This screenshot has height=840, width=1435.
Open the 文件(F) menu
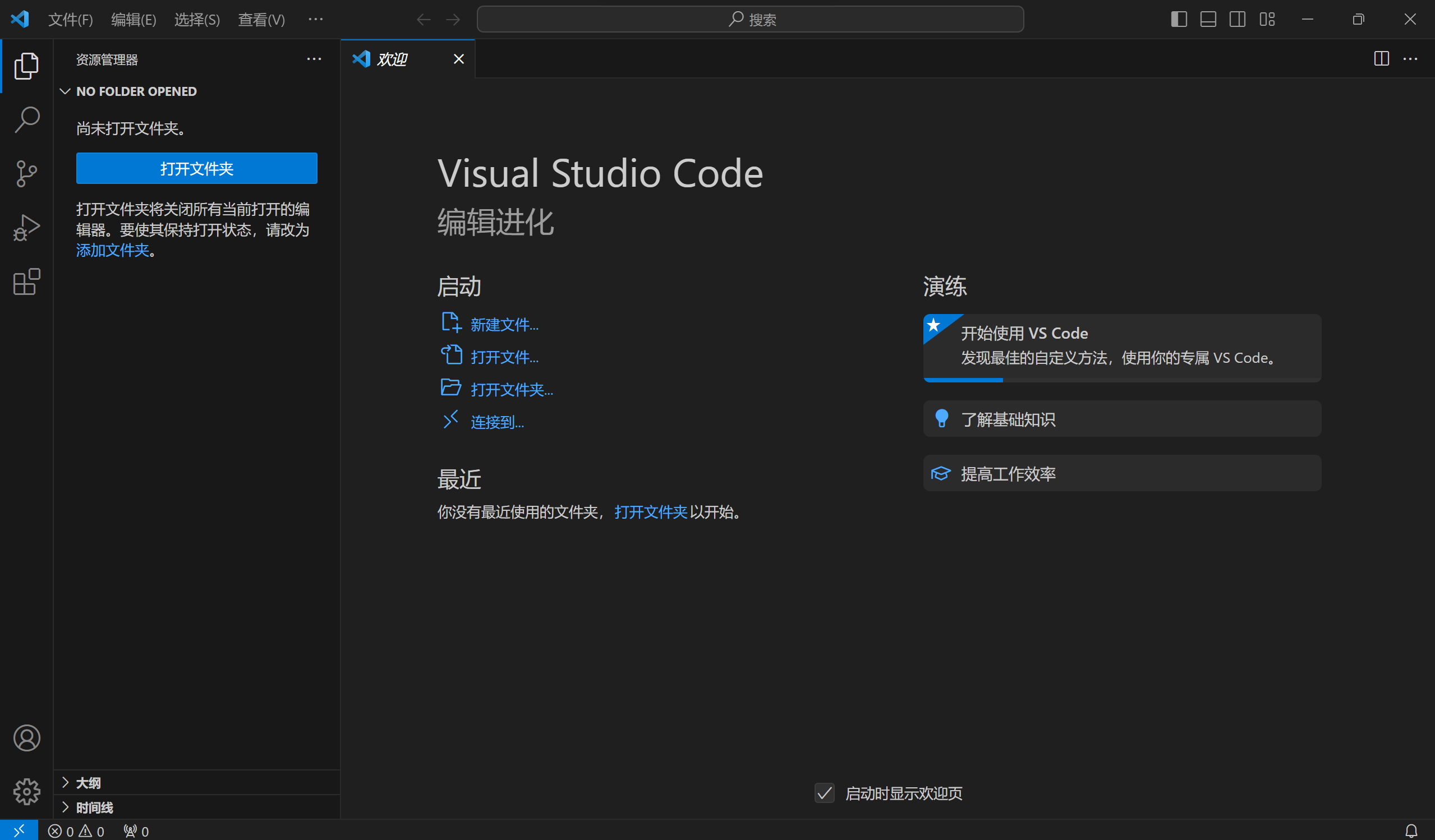click(x=71, y=20)
